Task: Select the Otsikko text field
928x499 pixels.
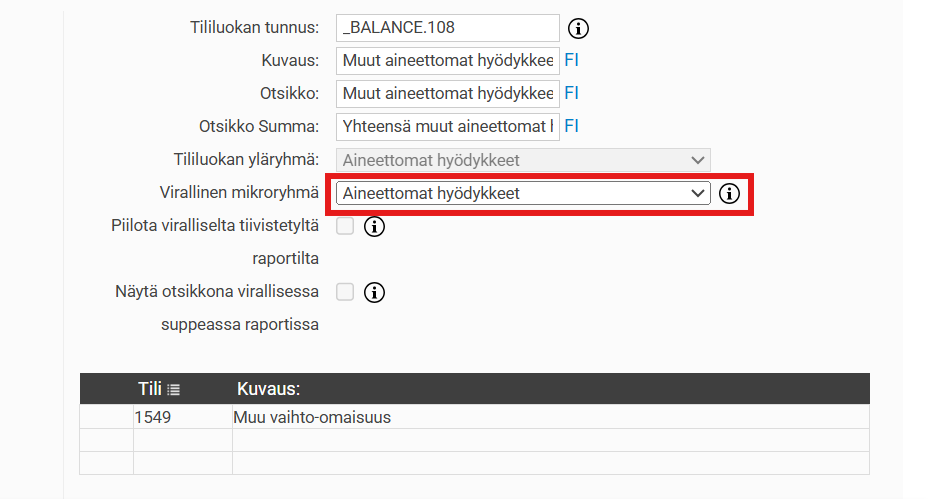Action: [447, 94]
